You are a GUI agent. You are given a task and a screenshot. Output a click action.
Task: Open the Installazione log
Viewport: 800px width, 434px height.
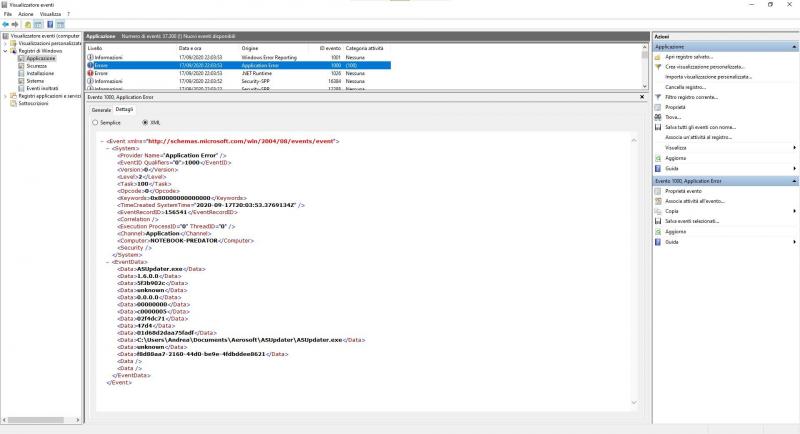[40, 73]
